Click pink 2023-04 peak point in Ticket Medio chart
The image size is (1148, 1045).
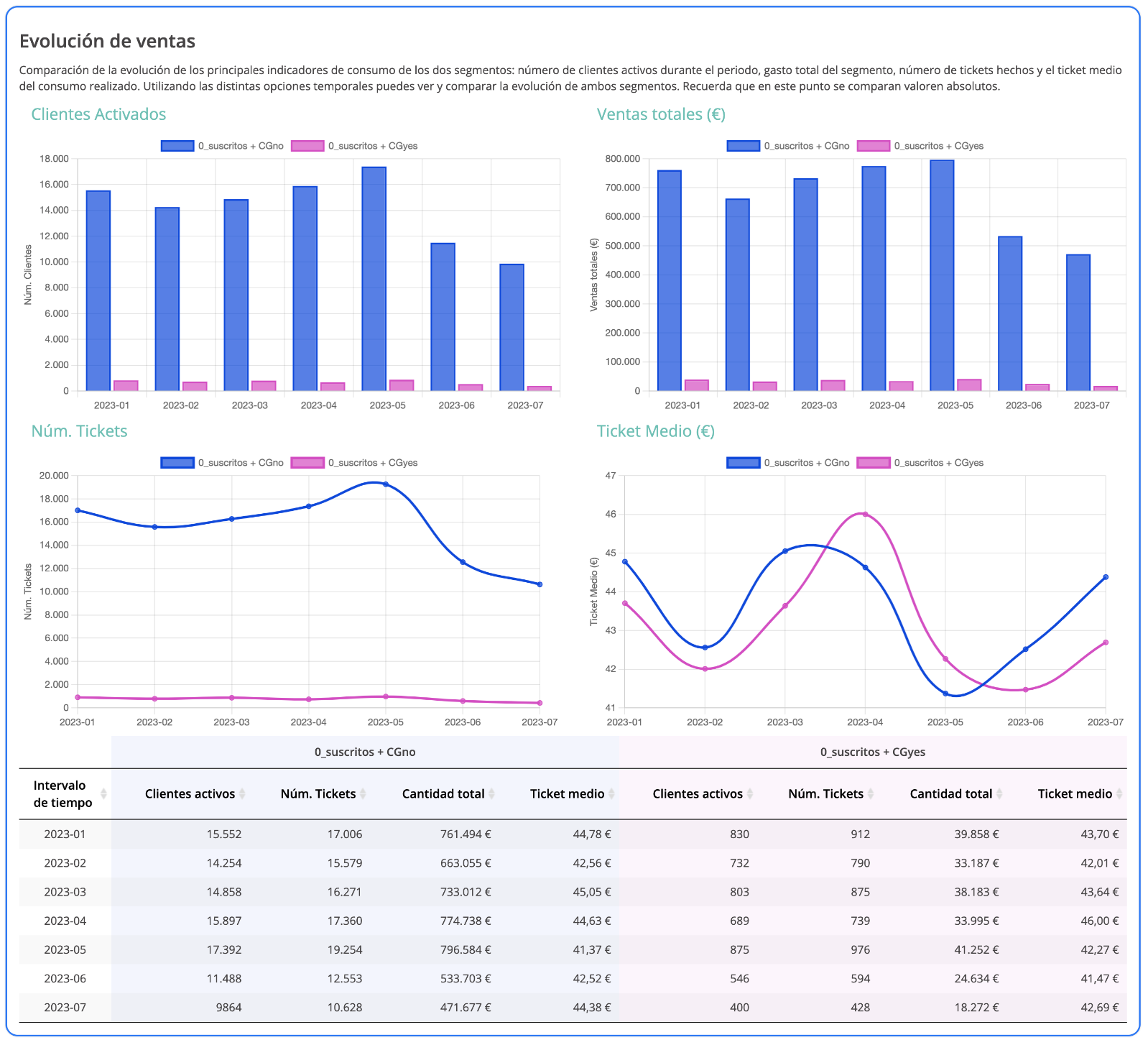pos(865,514)
